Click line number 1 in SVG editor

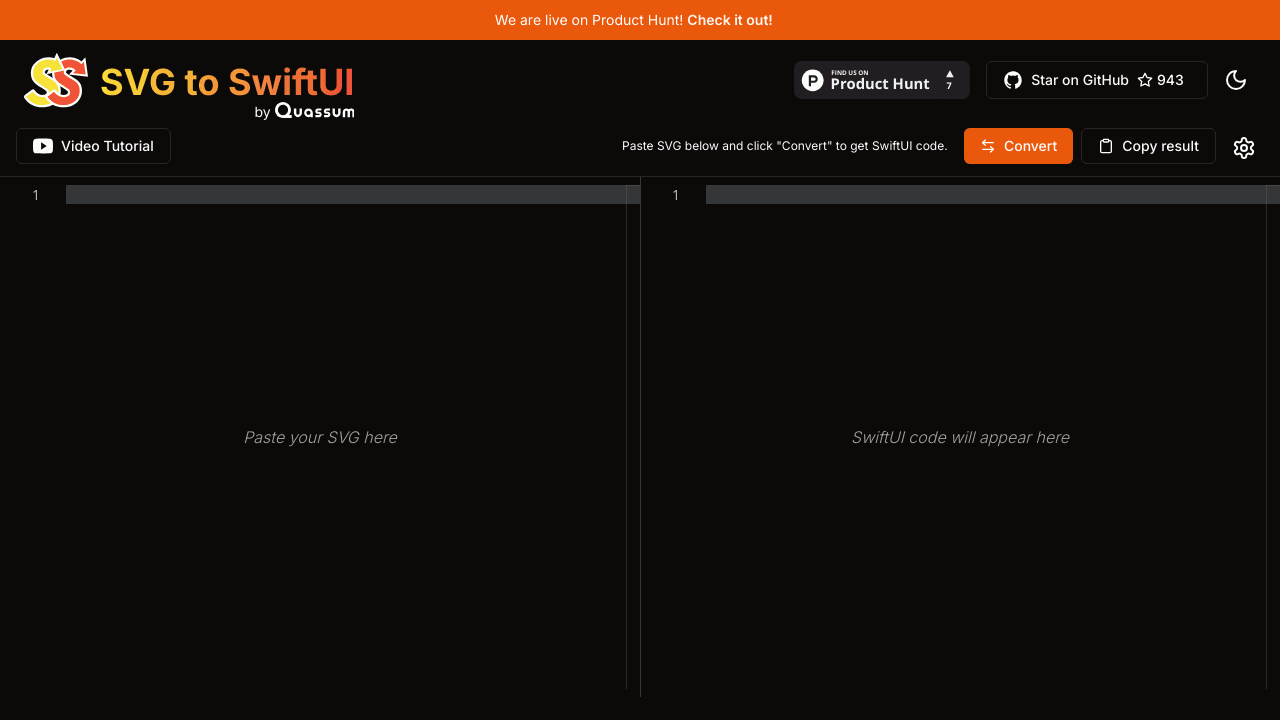click(x=35, y=195)
